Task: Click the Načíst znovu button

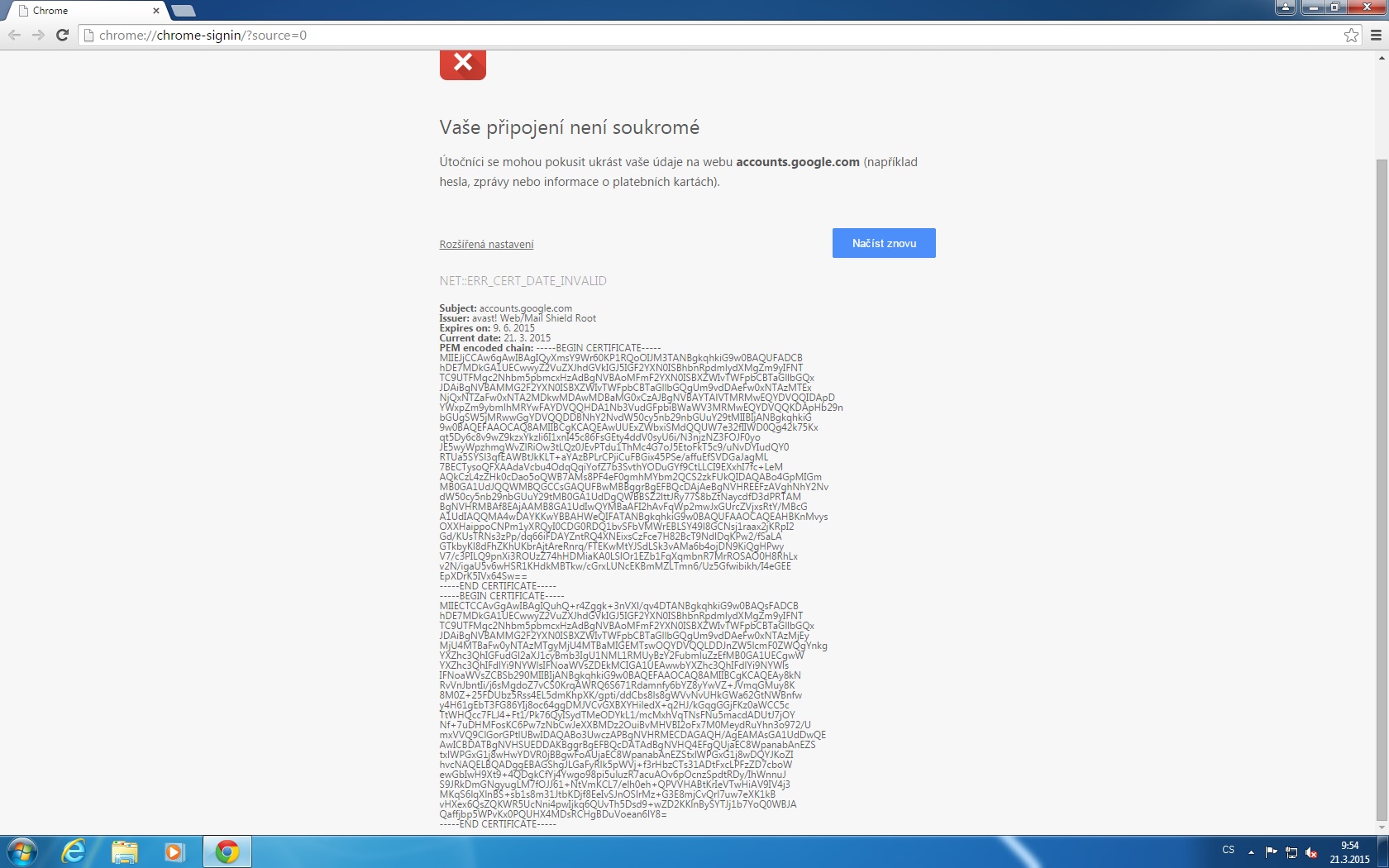Action: [x=884, y=243]
